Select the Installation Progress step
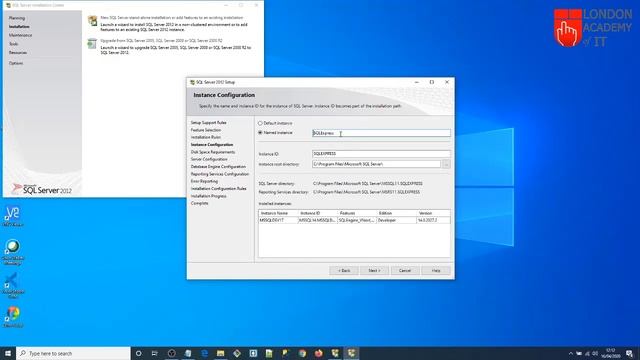Image resolution: width=640 pixels, height=360 pixels. click(x=209, y=196)
